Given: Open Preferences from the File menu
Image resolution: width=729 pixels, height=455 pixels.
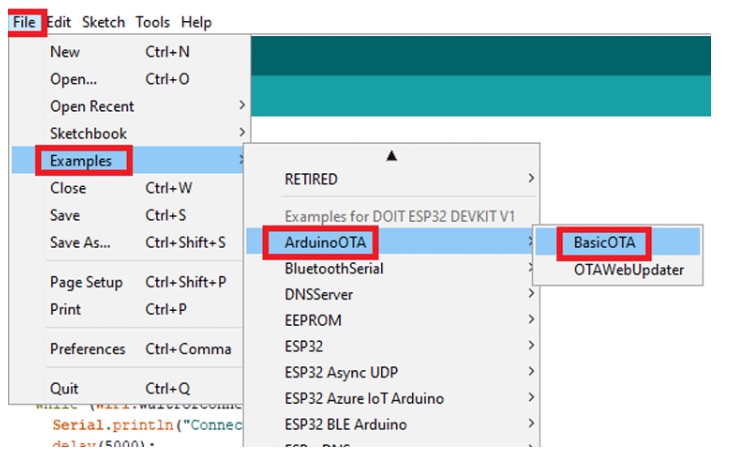Looking at the screenshot, I should pyautogui.click(x=88, y=349).
